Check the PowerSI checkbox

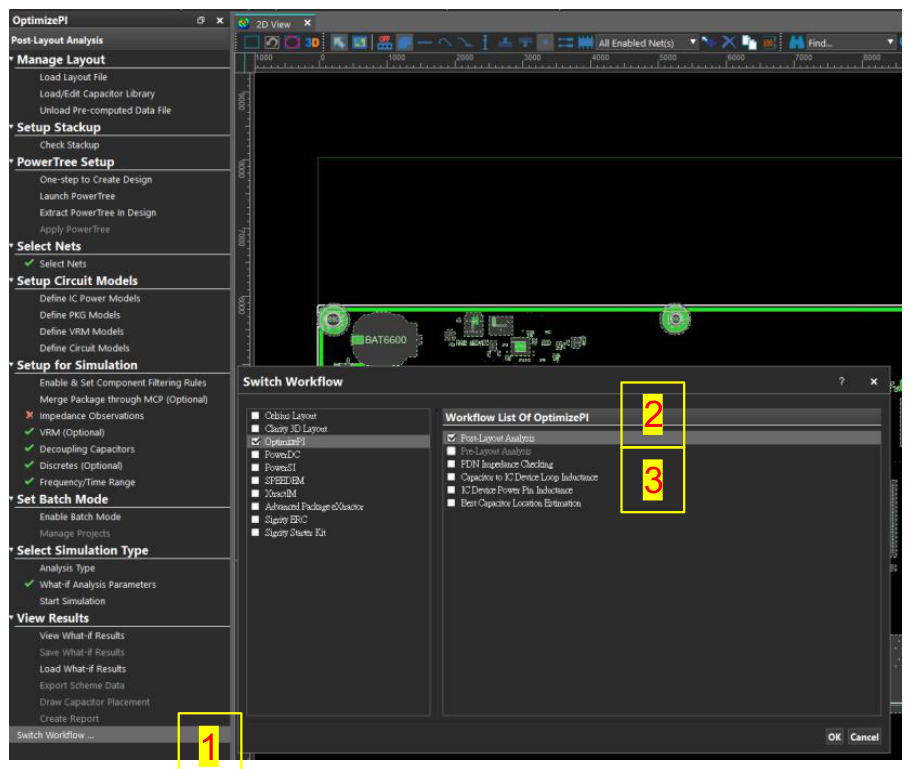255,467
